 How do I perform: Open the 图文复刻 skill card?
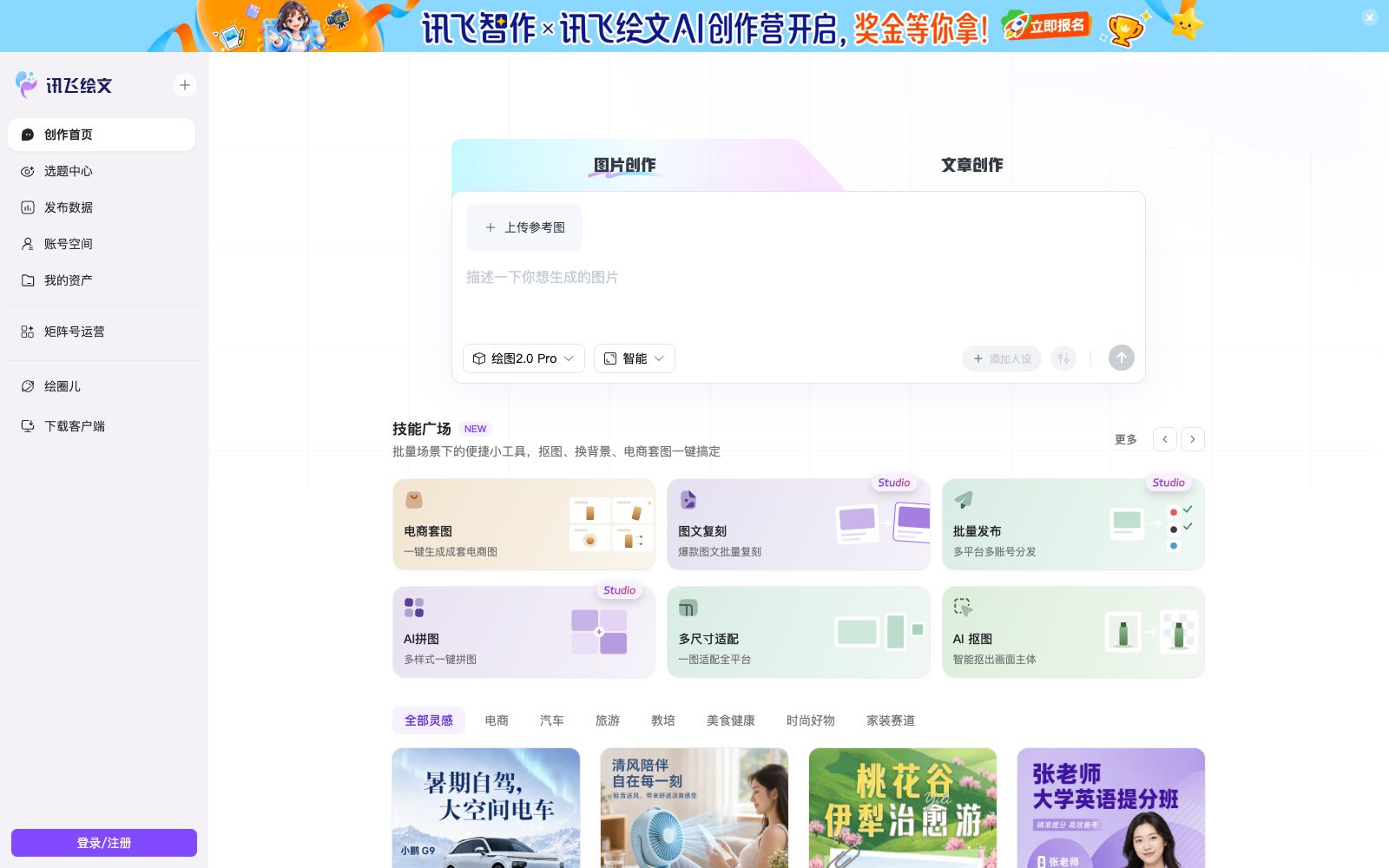799,524
